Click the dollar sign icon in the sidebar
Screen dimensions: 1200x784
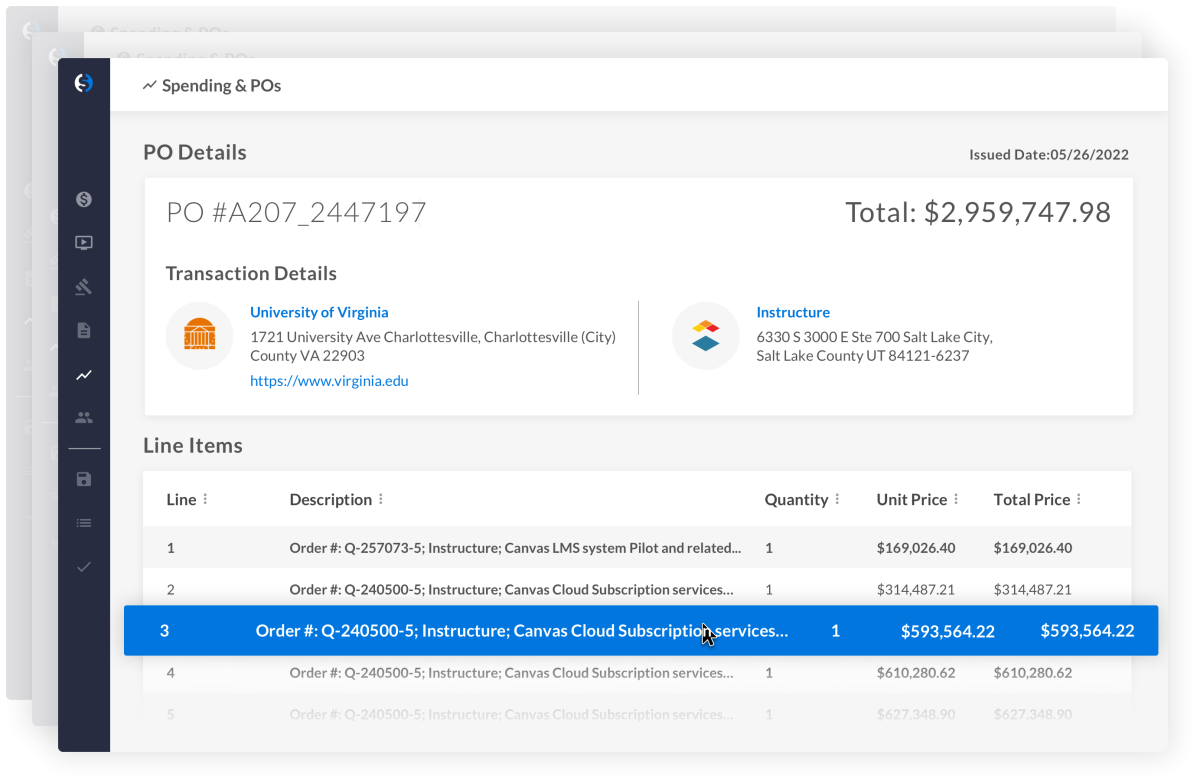point(84,200)
